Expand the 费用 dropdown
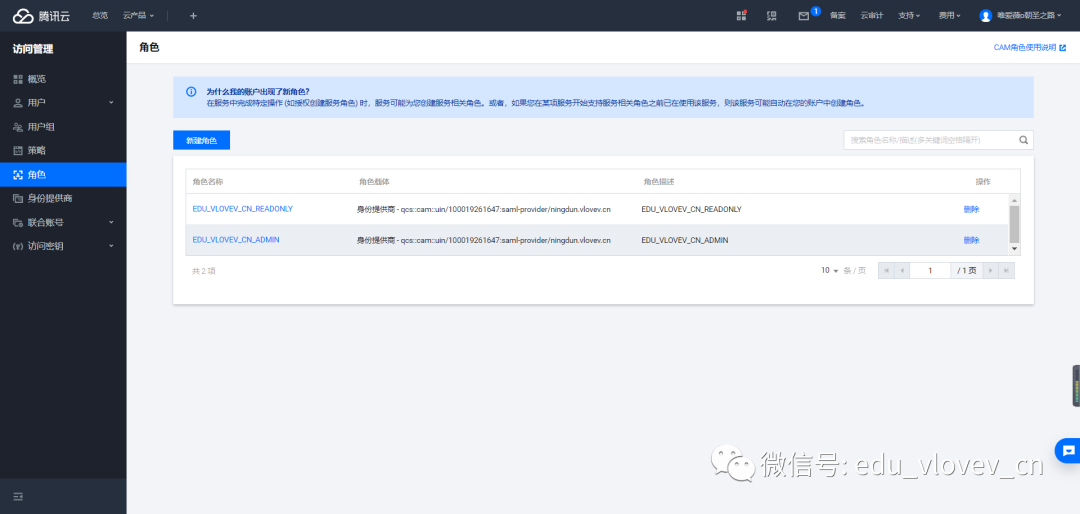The height and width of the screenshot is (514, 1080). [949, 16]
